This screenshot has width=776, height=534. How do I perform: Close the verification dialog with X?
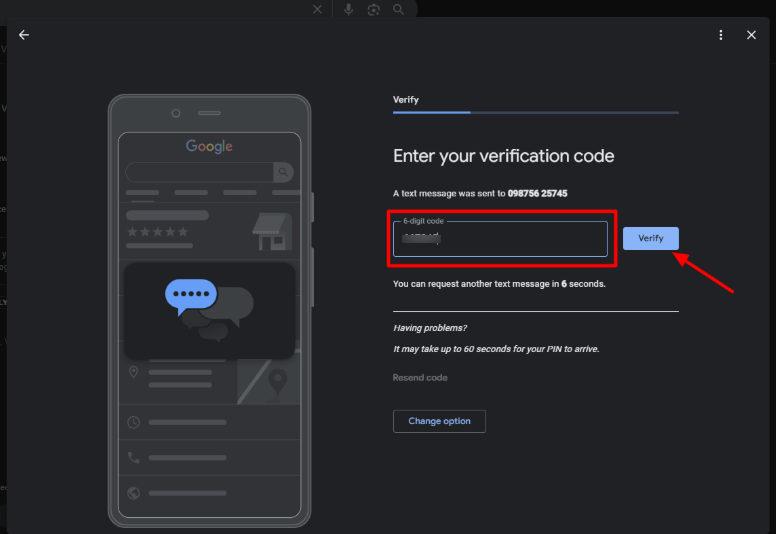tap(751, 35)
